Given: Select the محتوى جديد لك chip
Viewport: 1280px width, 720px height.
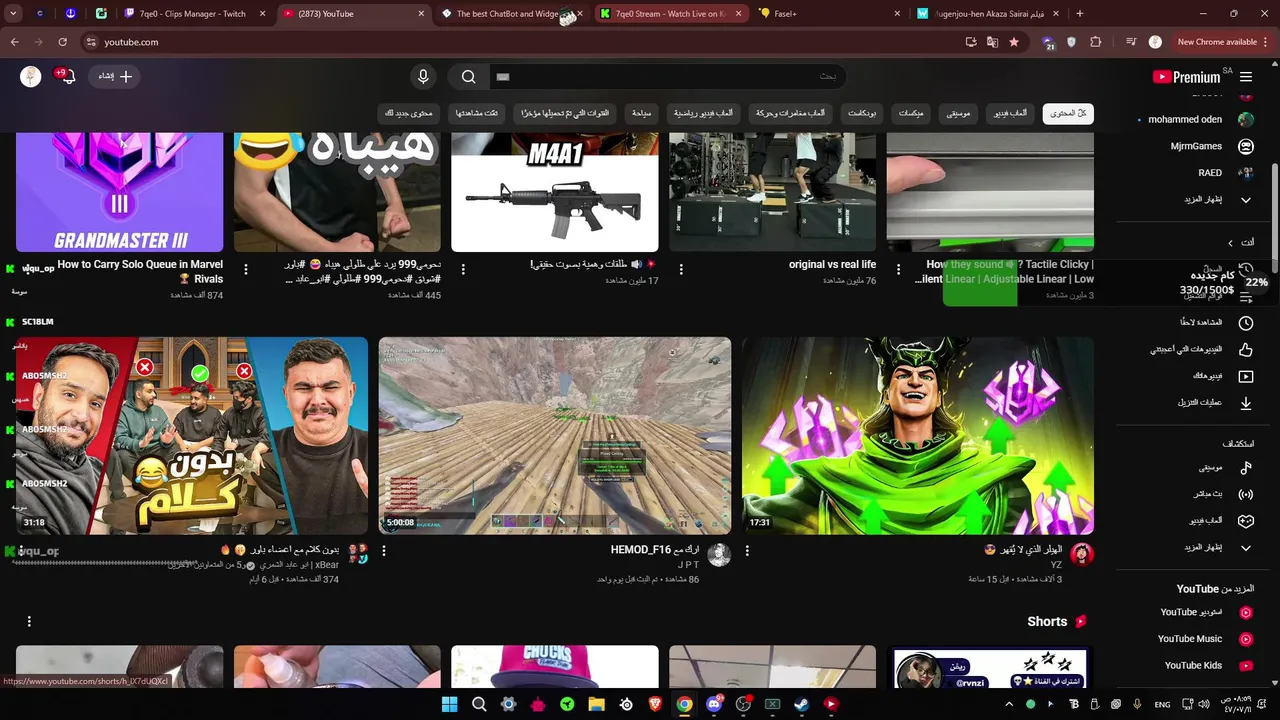Looking at the screenshot, I should coord(409,113).
